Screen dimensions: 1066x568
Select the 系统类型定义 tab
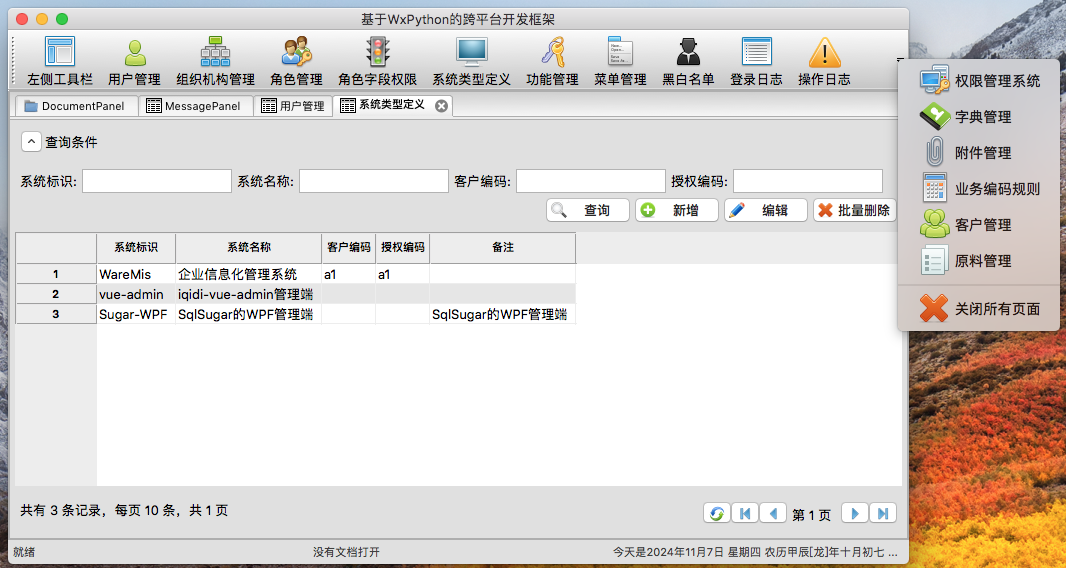(x=392, y=105)
